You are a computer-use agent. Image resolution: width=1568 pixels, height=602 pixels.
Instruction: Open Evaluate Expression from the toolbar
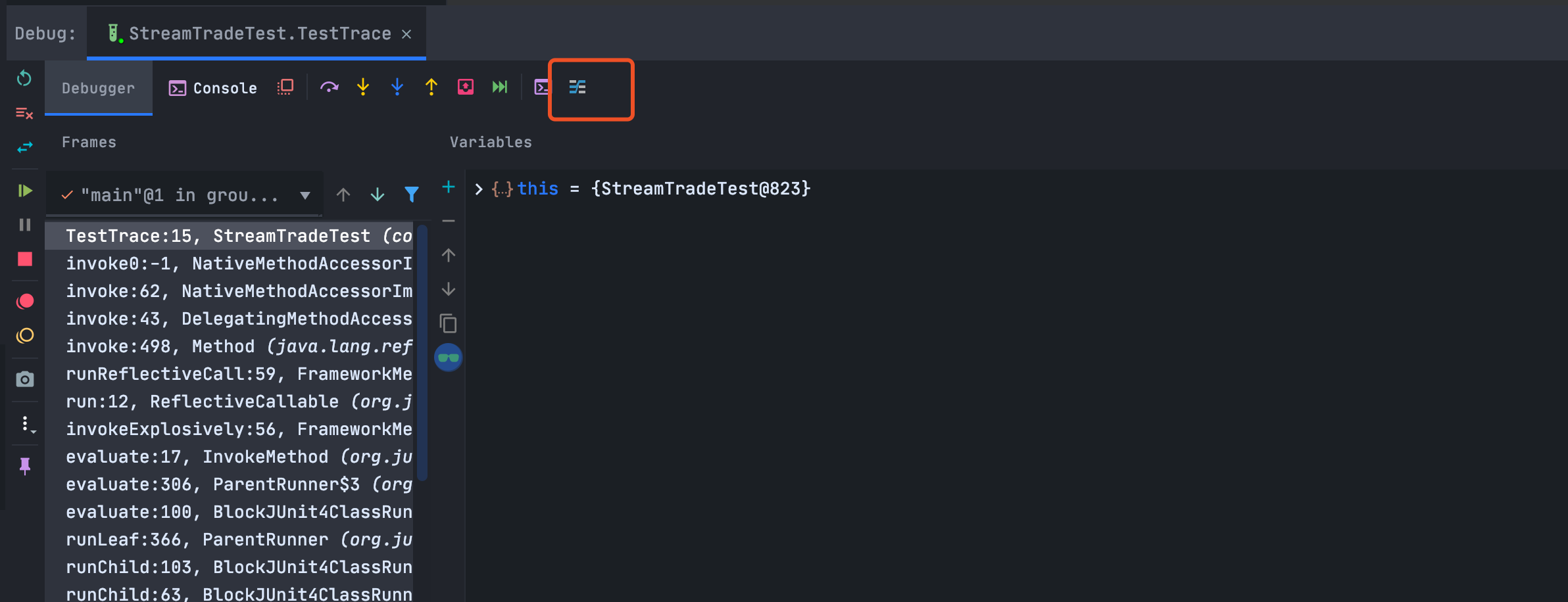(x=541, y=87)
